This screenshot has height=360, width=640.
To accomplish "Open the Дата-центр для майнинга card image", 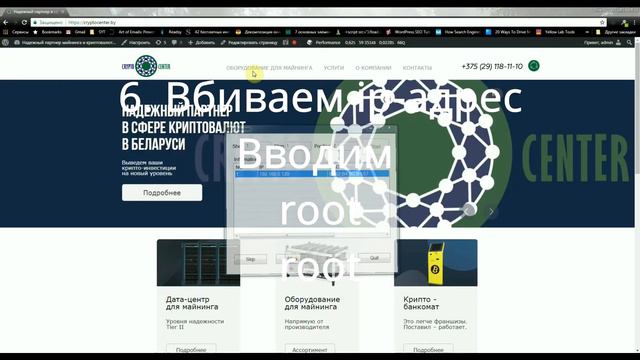I will click(198, 262).
